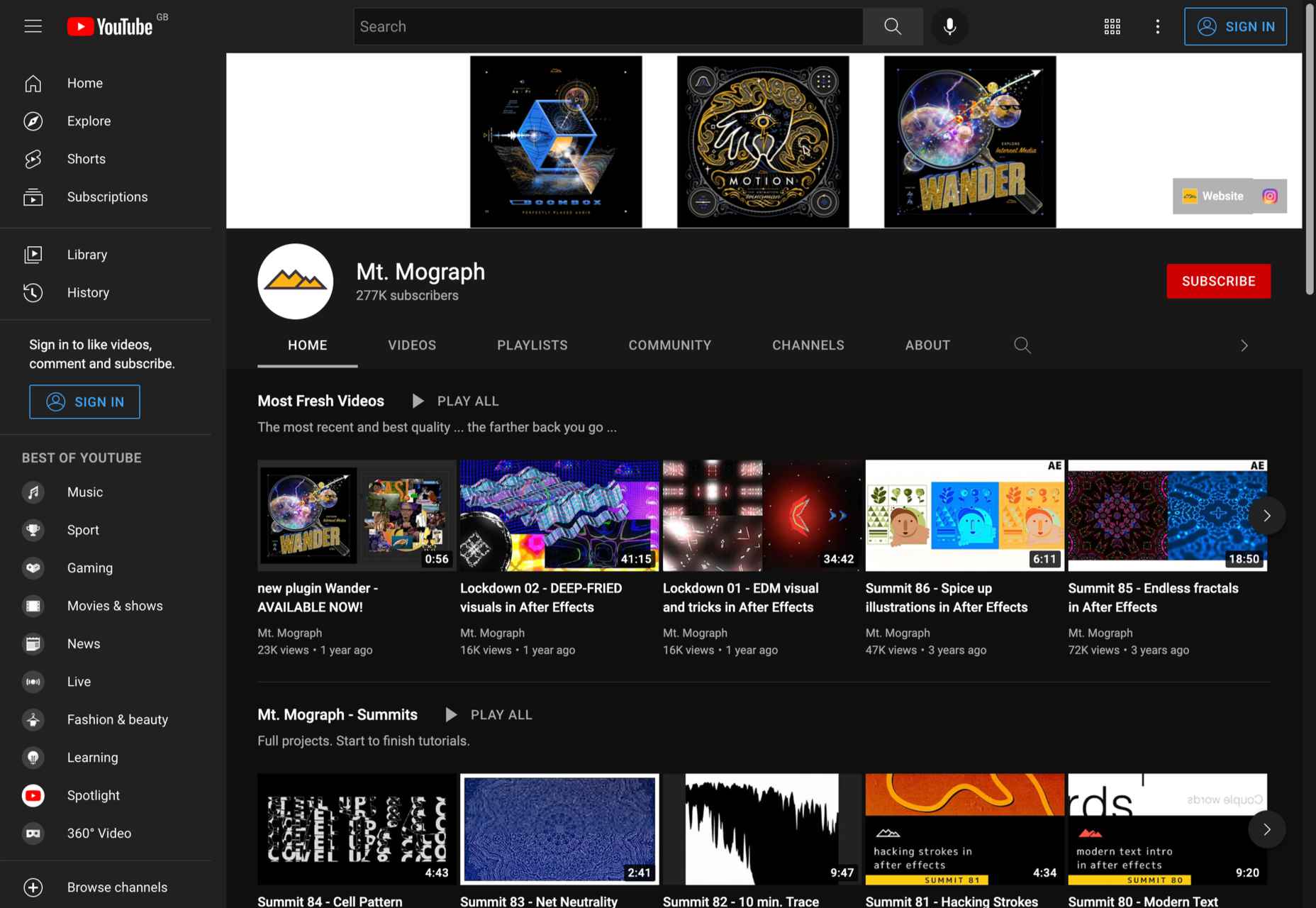Switch to the CHANNELS tab

[x=808, y=345]
